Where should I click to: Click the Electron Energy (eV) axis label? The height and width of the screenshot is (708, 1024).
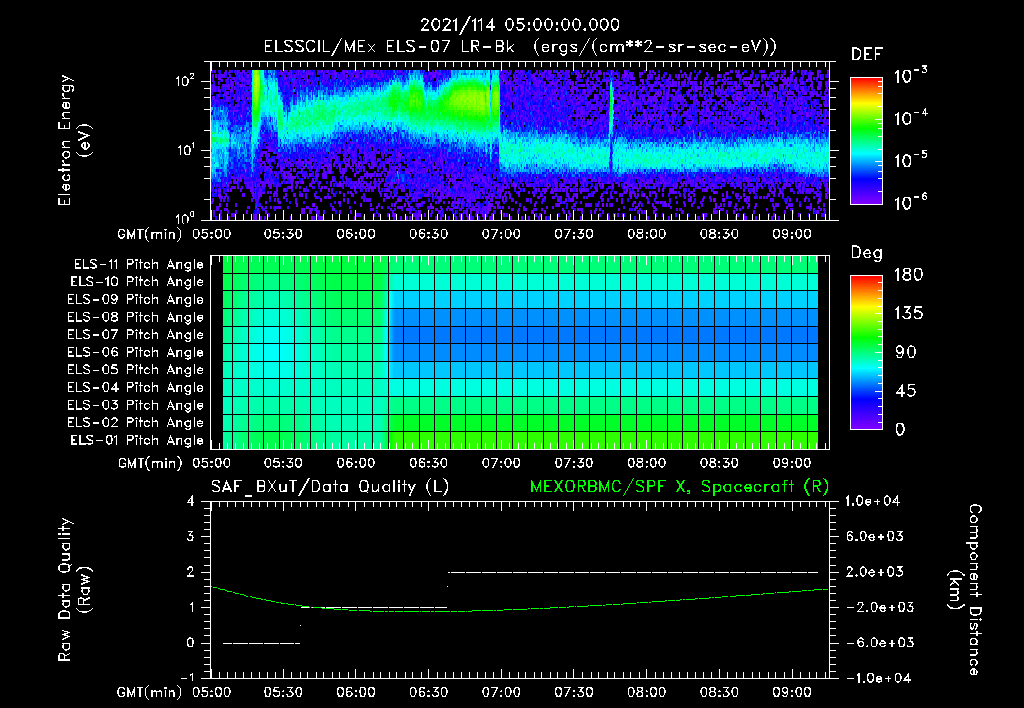(74, 140)
